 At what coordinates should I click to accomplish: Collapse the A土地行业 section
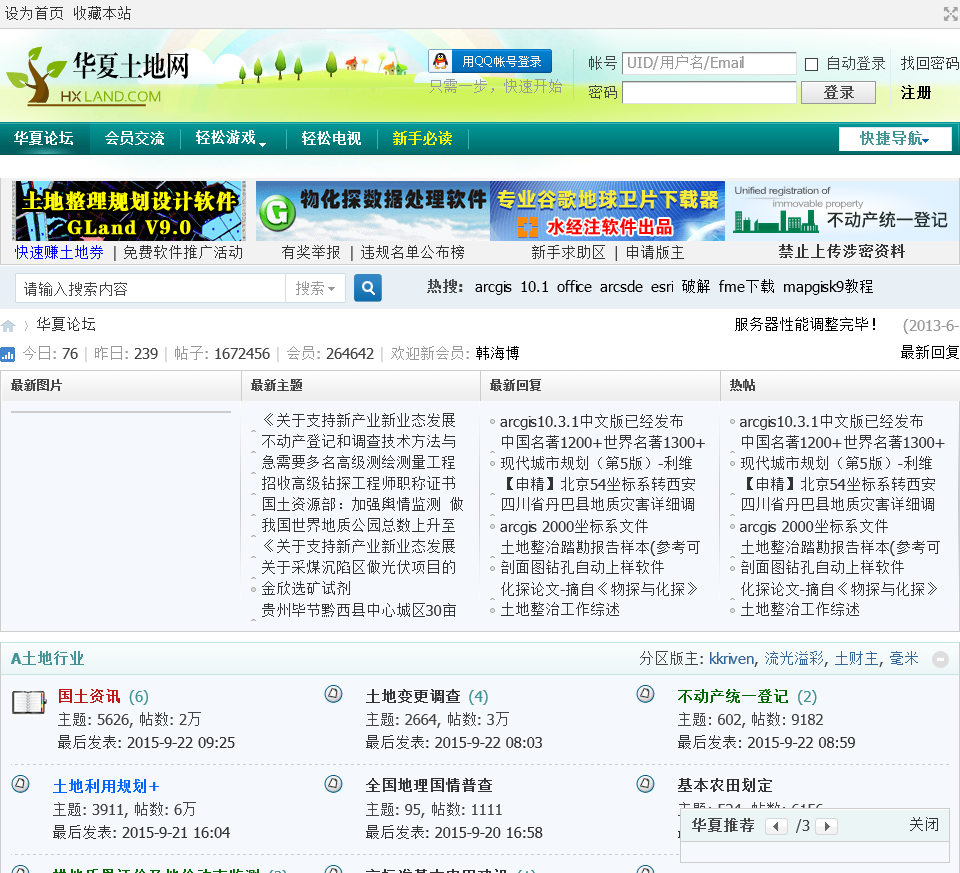[x=940, y=659]
